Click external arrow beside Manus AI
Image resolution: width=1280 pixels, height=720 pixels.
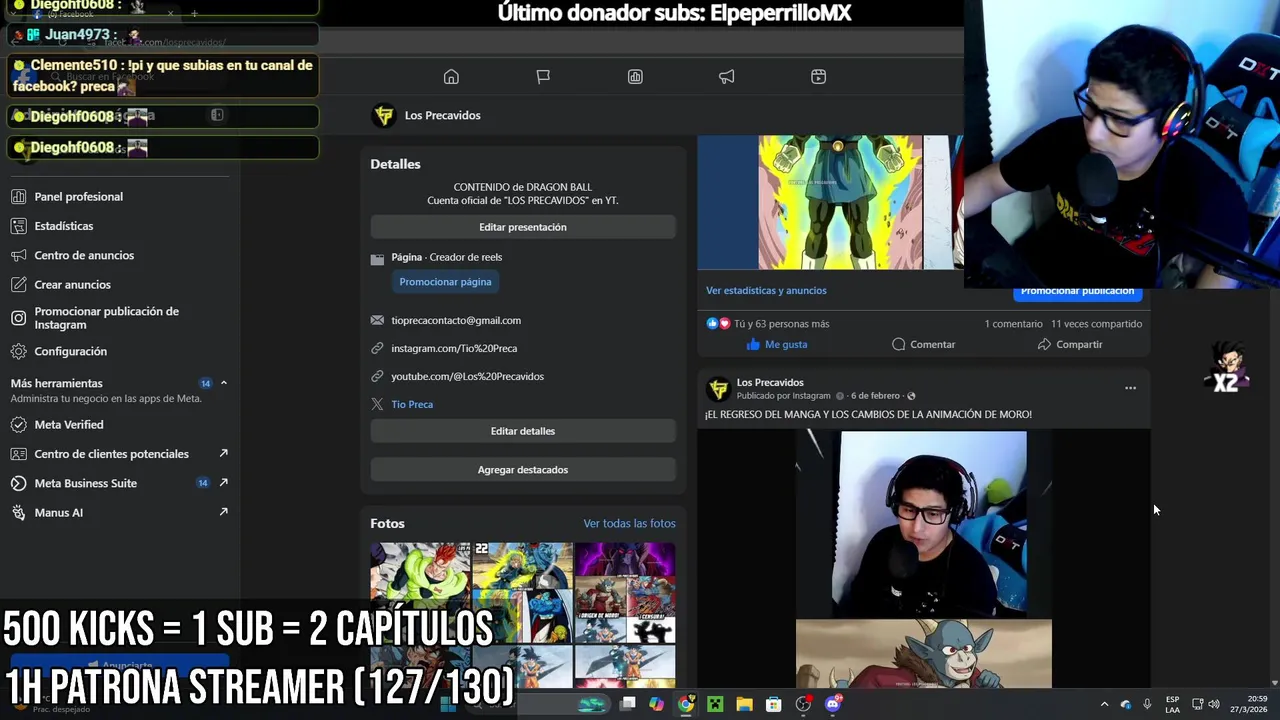point(224,512)
